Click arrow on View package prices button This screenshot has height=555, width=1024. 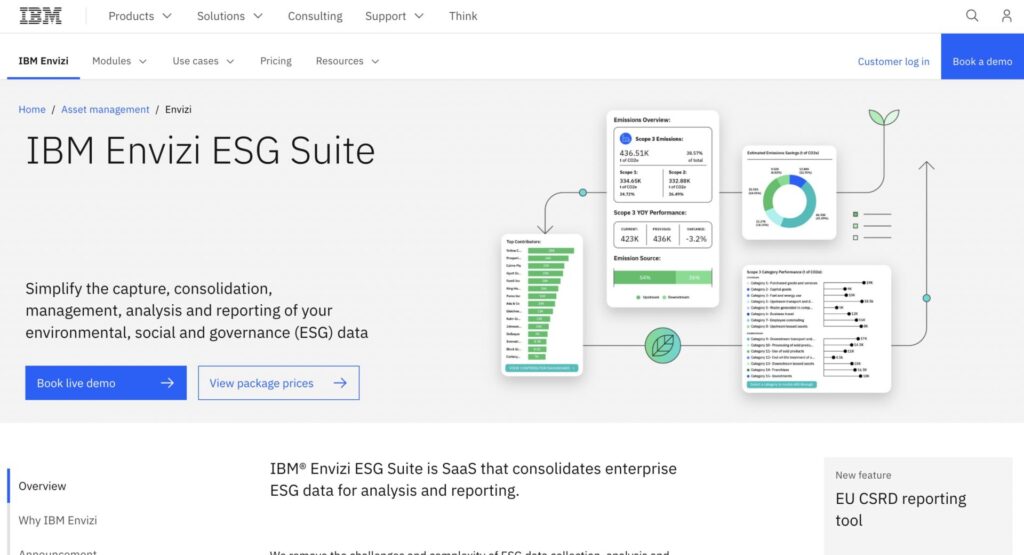coord(340,383)
